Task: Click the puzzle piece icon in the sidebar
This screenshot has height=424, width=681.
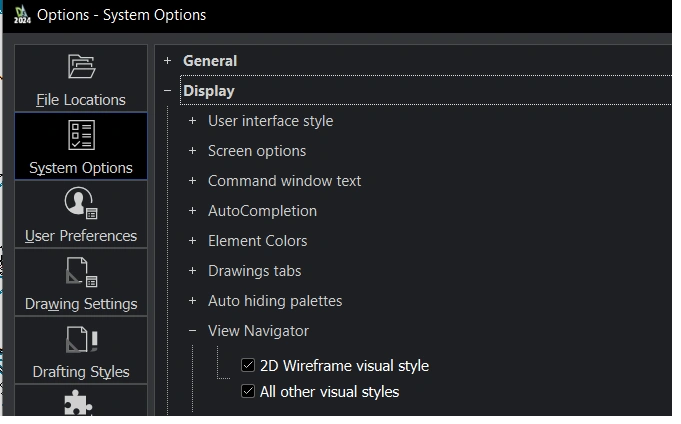Action: pyautogui.click(x=79, y=404)
